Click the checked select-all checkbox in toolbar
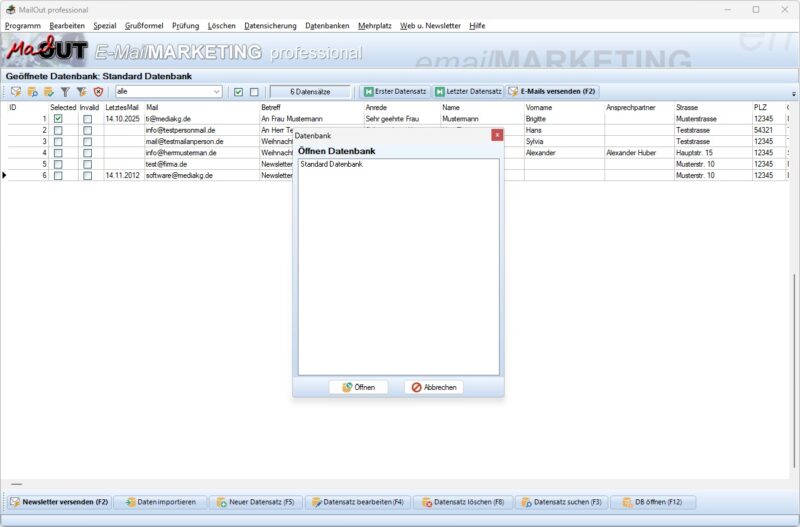Image resolution: width=800 pixels, height=527 pixels. click(x=238, y=92)
